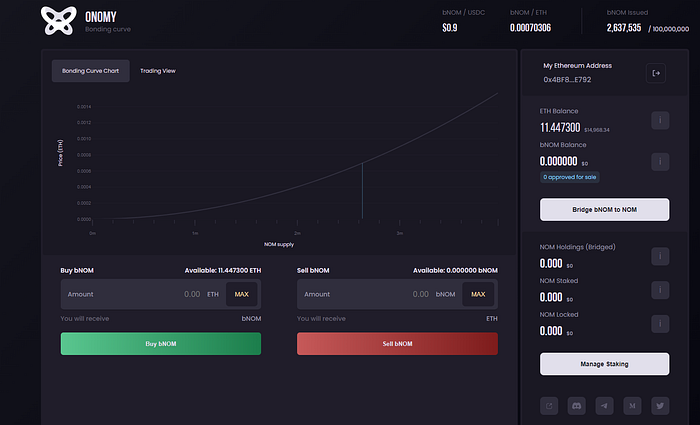This screenshot has width=700, height=425.
Task: Open info icon for NOM Locked
Action: coord(660,324)
